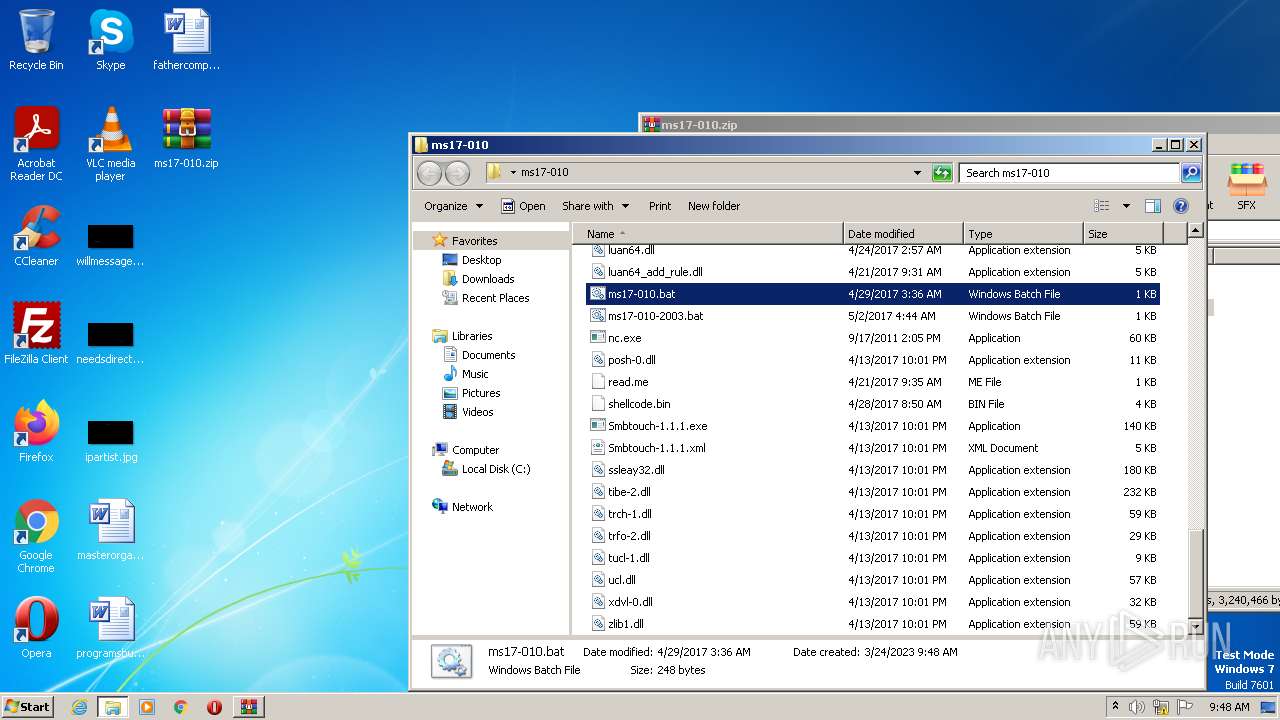Screen dimensions: 1280x720
Task: Open the Organize dropdown menu
Action: click(x=453, y=206)
